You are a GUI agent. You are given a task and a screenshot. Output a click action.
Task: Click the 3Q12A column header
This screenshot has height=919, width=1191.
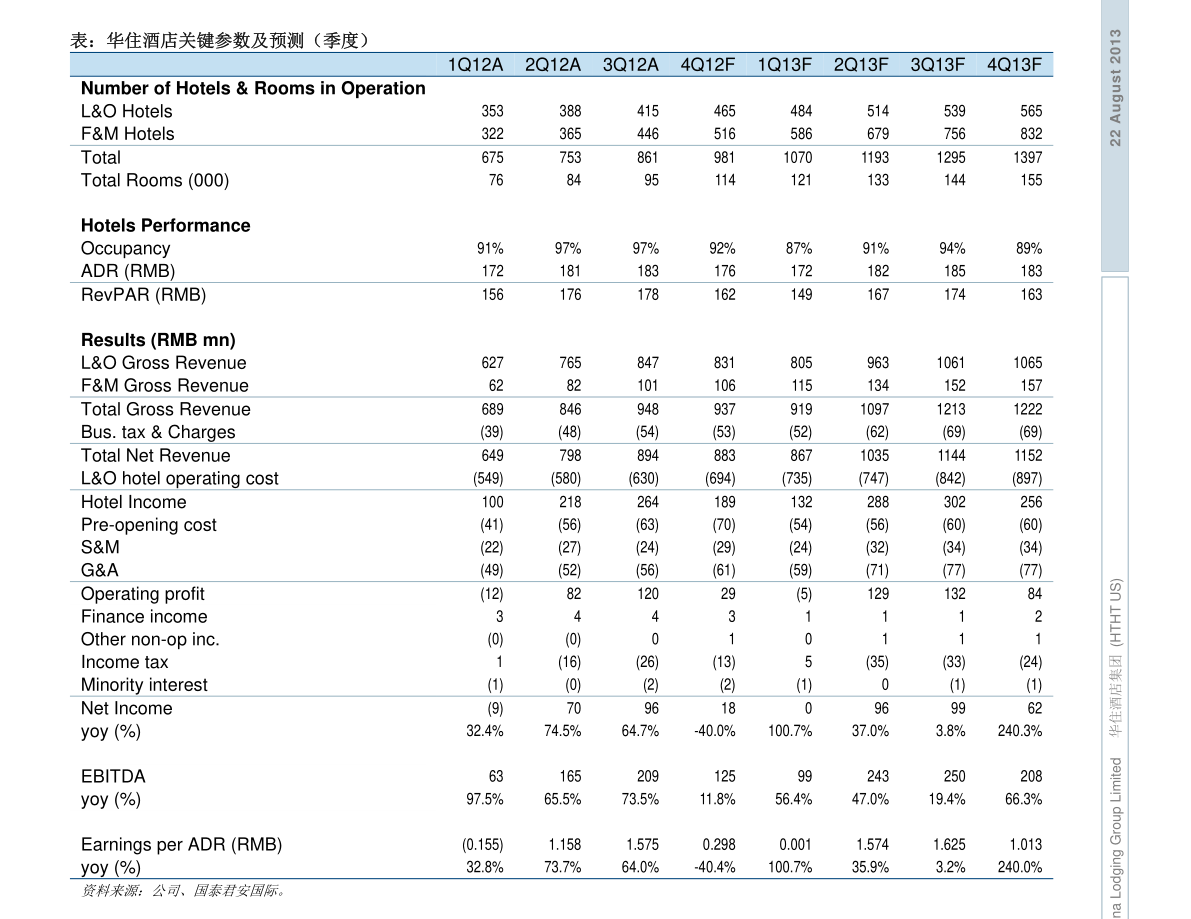coord(630,65)
